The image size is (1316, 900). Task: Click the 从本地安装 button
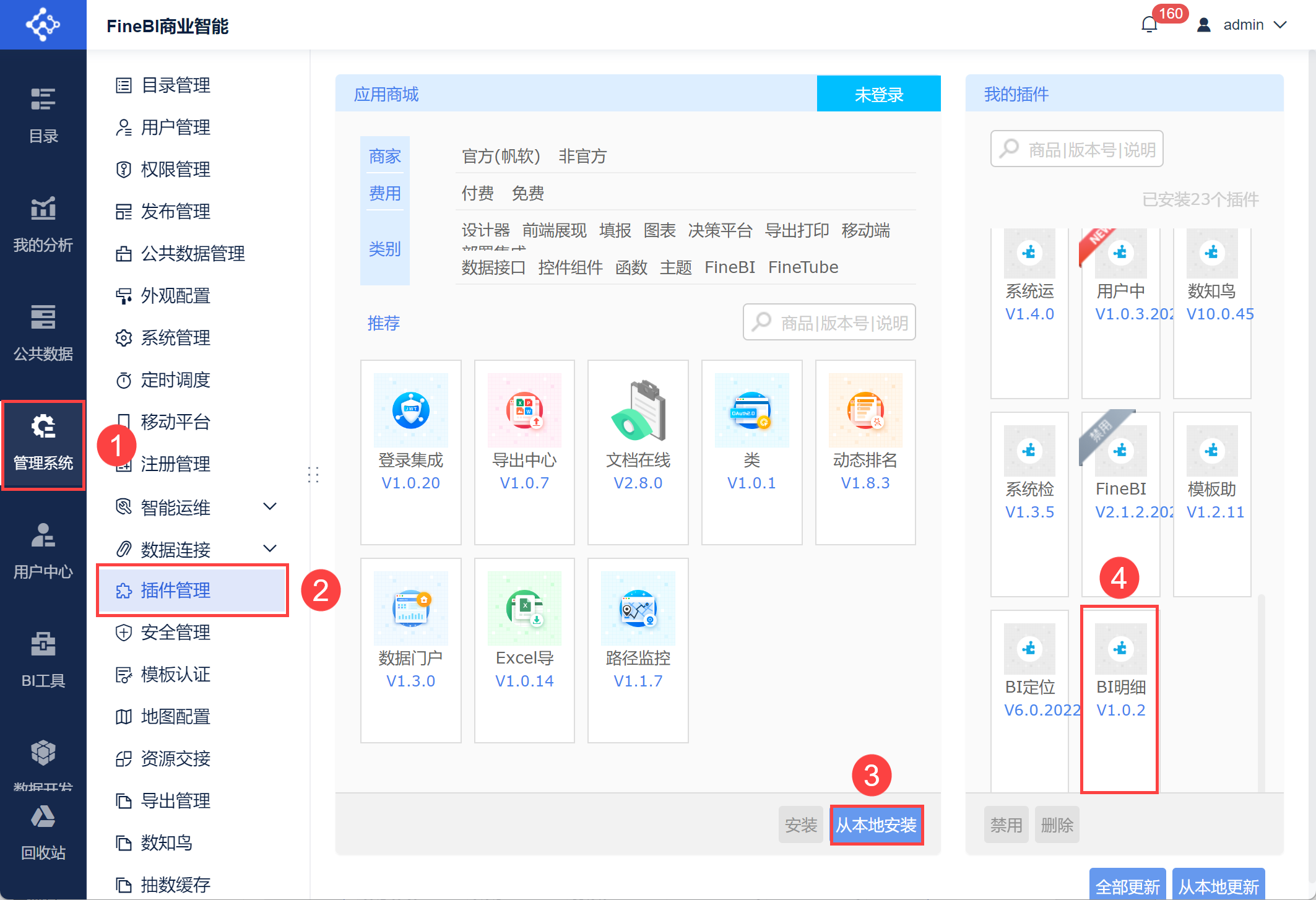click(877, 824)
